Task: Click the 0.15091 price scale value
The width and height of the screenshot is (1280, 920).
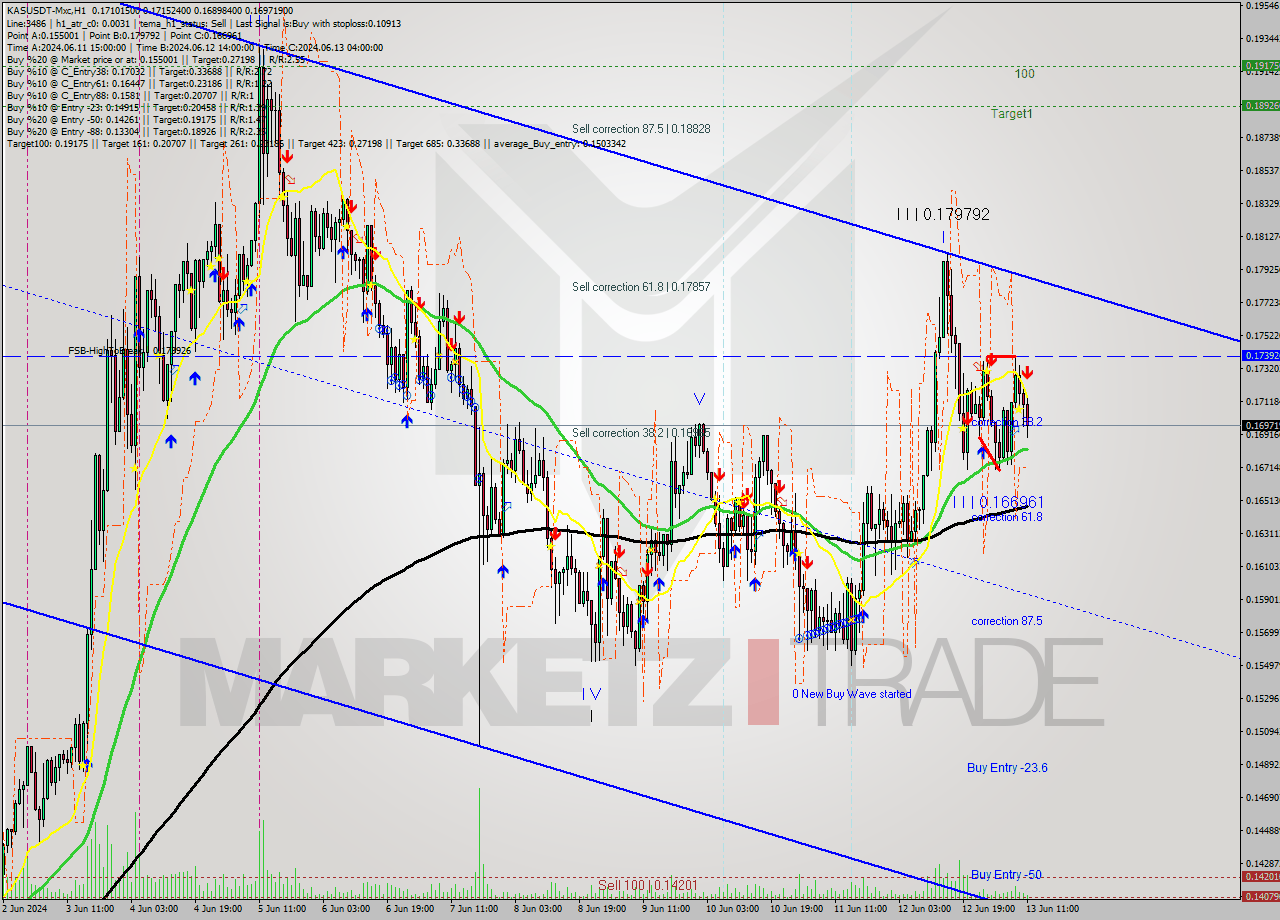Action: (x=1261, y=732)
